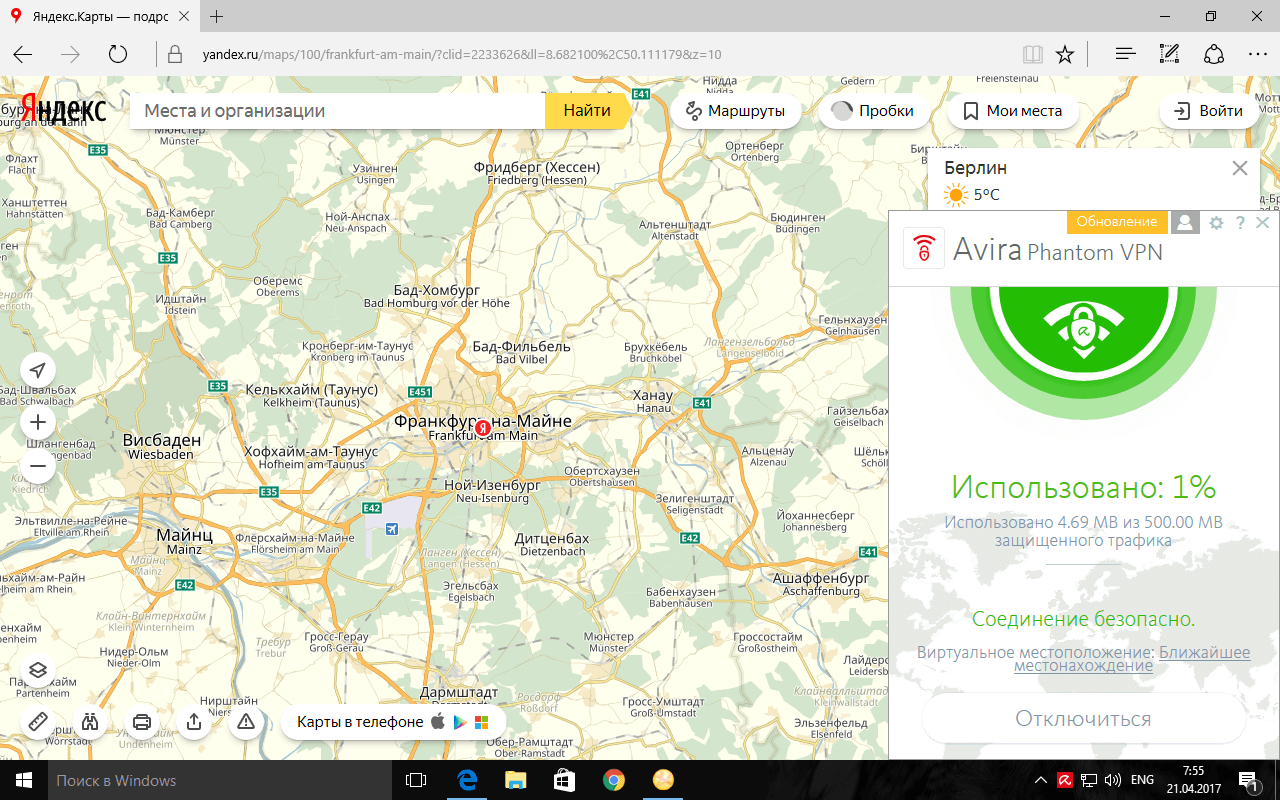Show hidden system tray icons chevron

click(x=1040, y=780)
